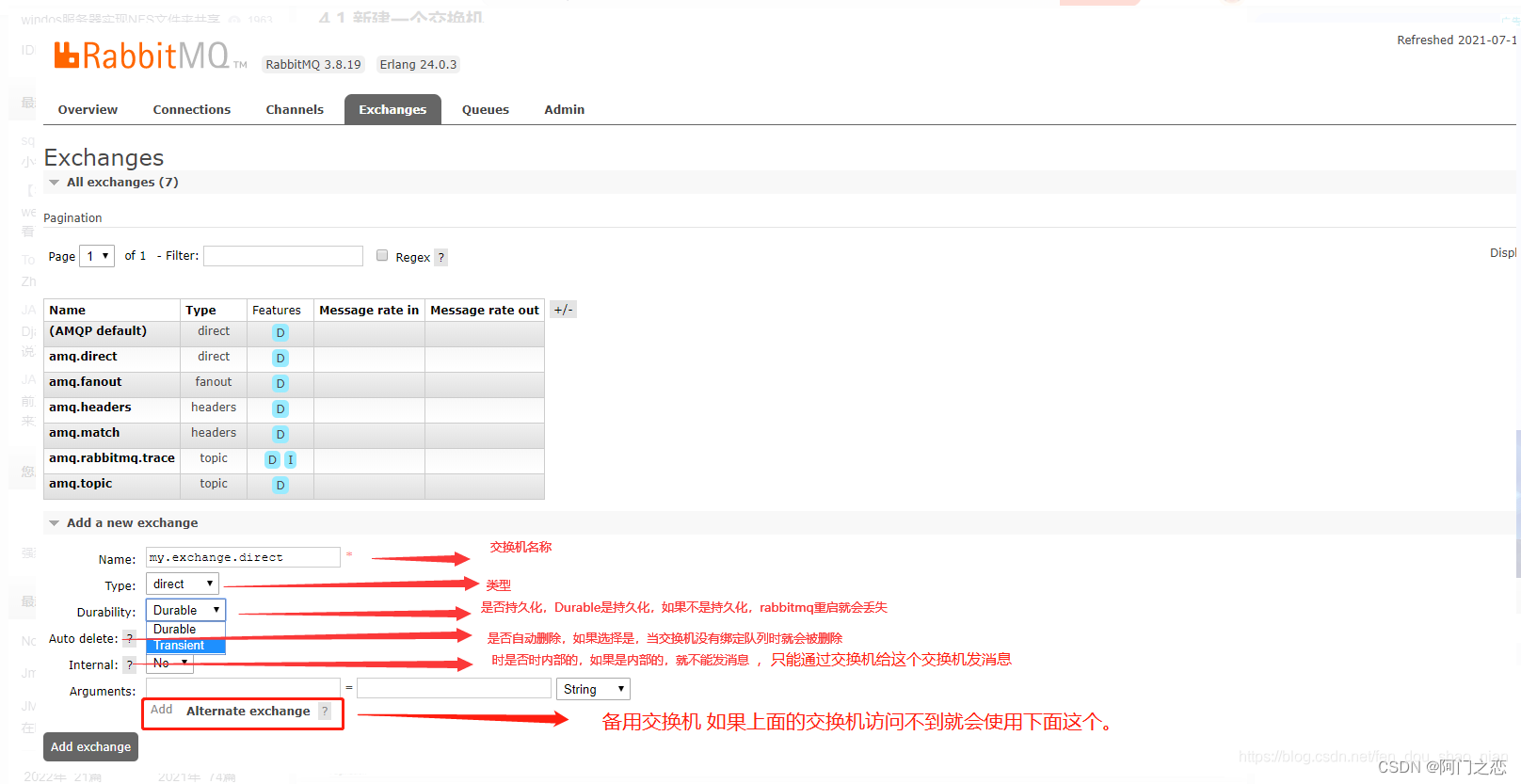Image resolution: width=1521 pixels, height=784 pixels.
Task: Open the amq.rabbitmq.trace exchange
Action: click(x=112, y=458)
